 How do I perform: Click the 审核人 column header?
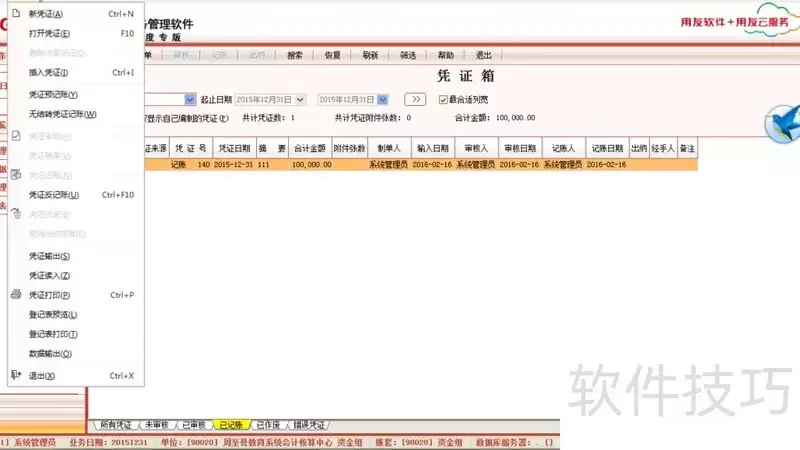pyautogui.click(x=476, y=148)
